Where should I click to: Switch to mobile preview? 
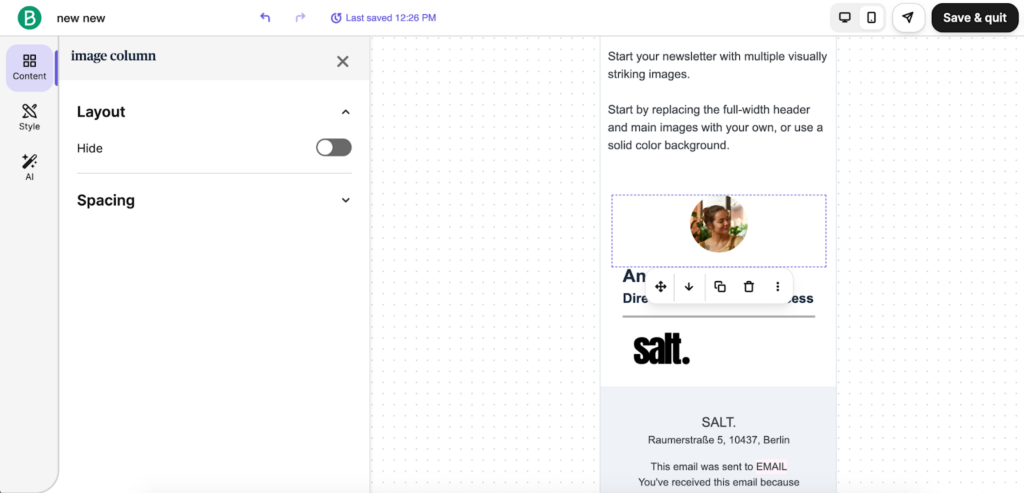pyautogui.click(x=872, y=18)
